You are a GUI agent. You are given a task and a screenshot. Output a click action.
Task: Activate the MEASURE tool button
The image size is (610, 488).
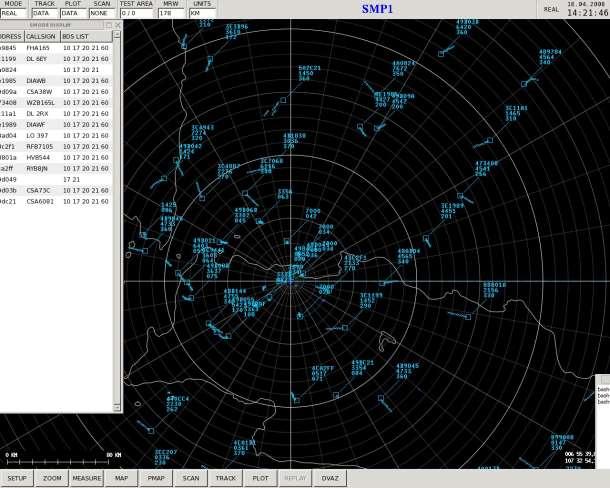(x=86, y=478)
